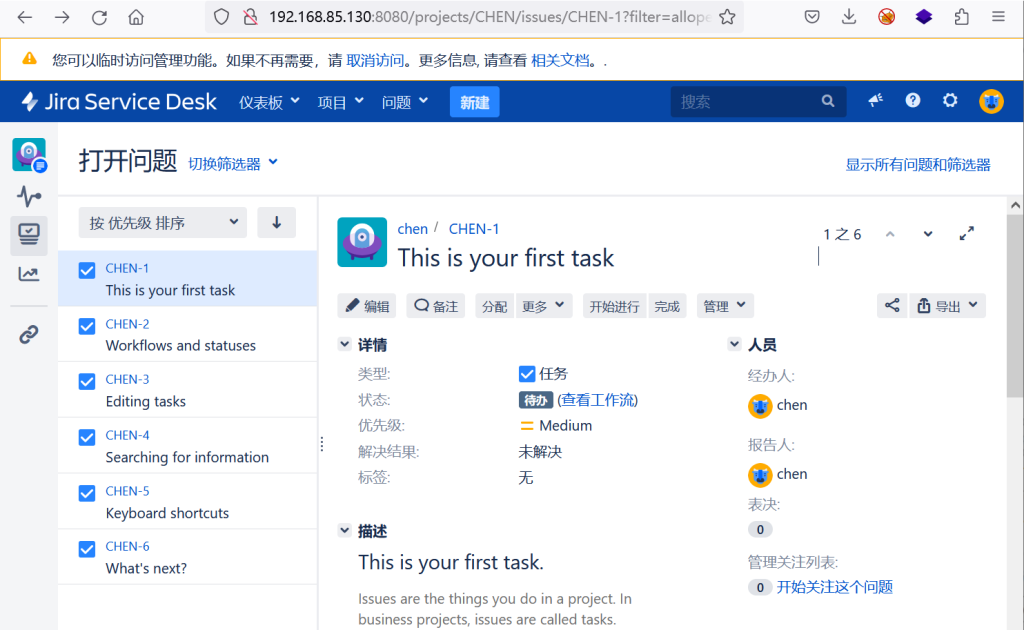
Task: Click the 备注 comment button
Action: pos(436,306)
